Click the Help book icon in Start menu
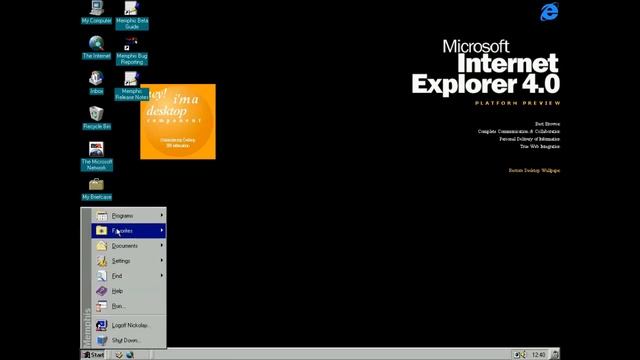Image resolution: width=640 pixels, height=360 pixels. point(102,291)
